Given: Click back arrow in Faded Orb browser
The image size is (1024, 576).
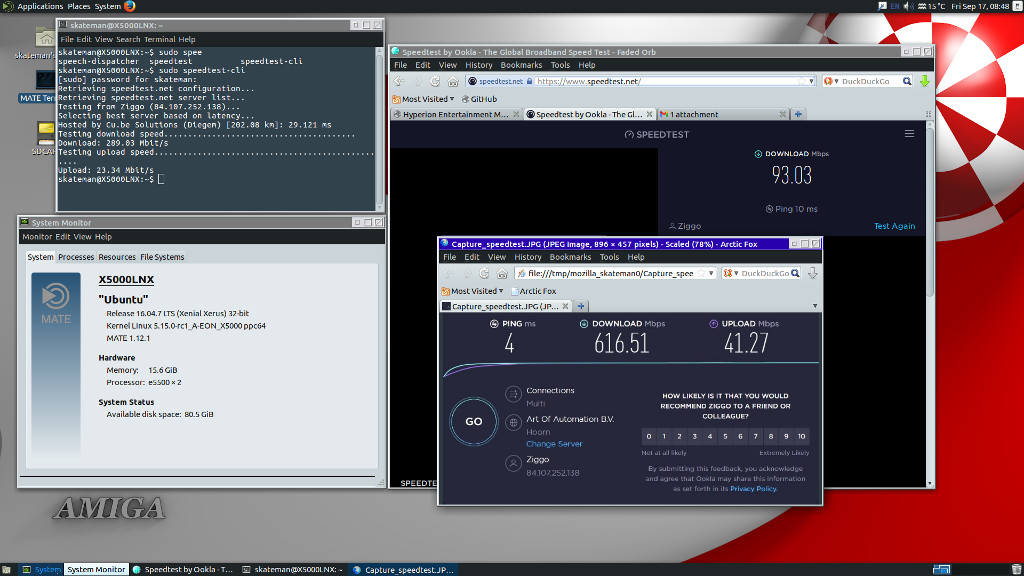Looking at the screenshot, I should tap(399, 81).
